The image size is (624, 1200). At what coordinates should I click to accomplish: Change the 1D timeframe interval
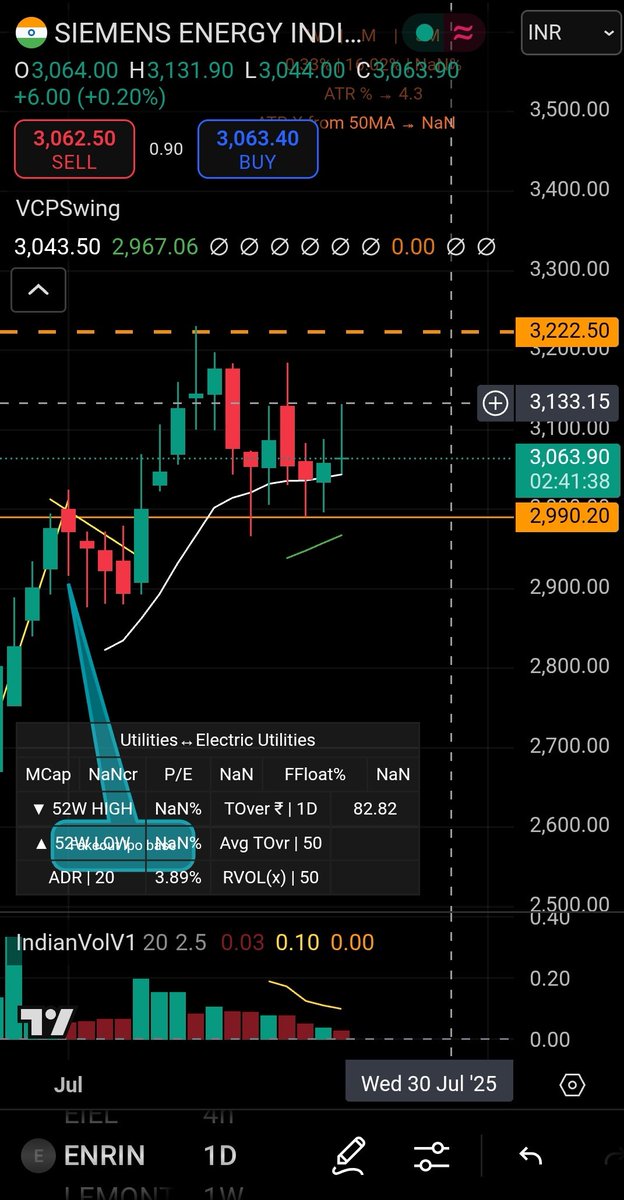click(x=220, y=1156)
